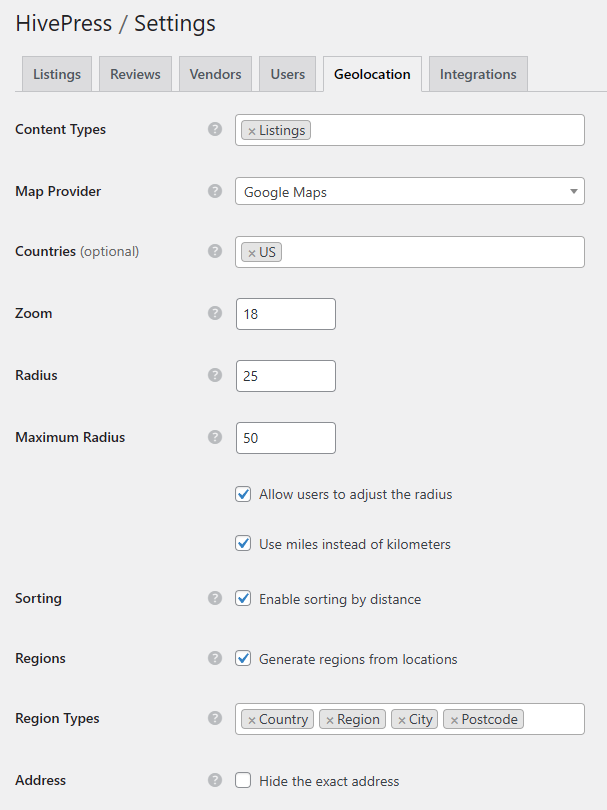Toggle Use miles instead of kilometers
607x810 pixels.
(x=243, y=544)
